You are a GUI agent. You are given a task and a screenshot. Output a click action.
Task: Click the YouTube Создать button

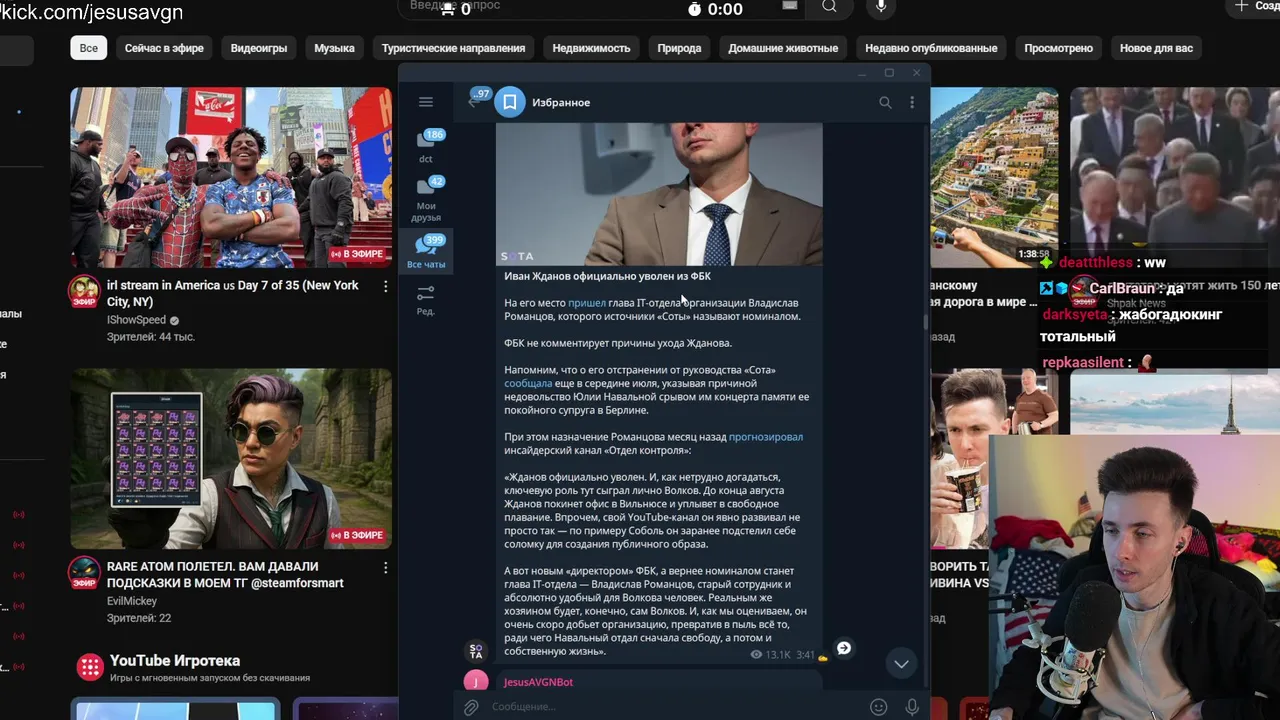[x=1253, y=6]
